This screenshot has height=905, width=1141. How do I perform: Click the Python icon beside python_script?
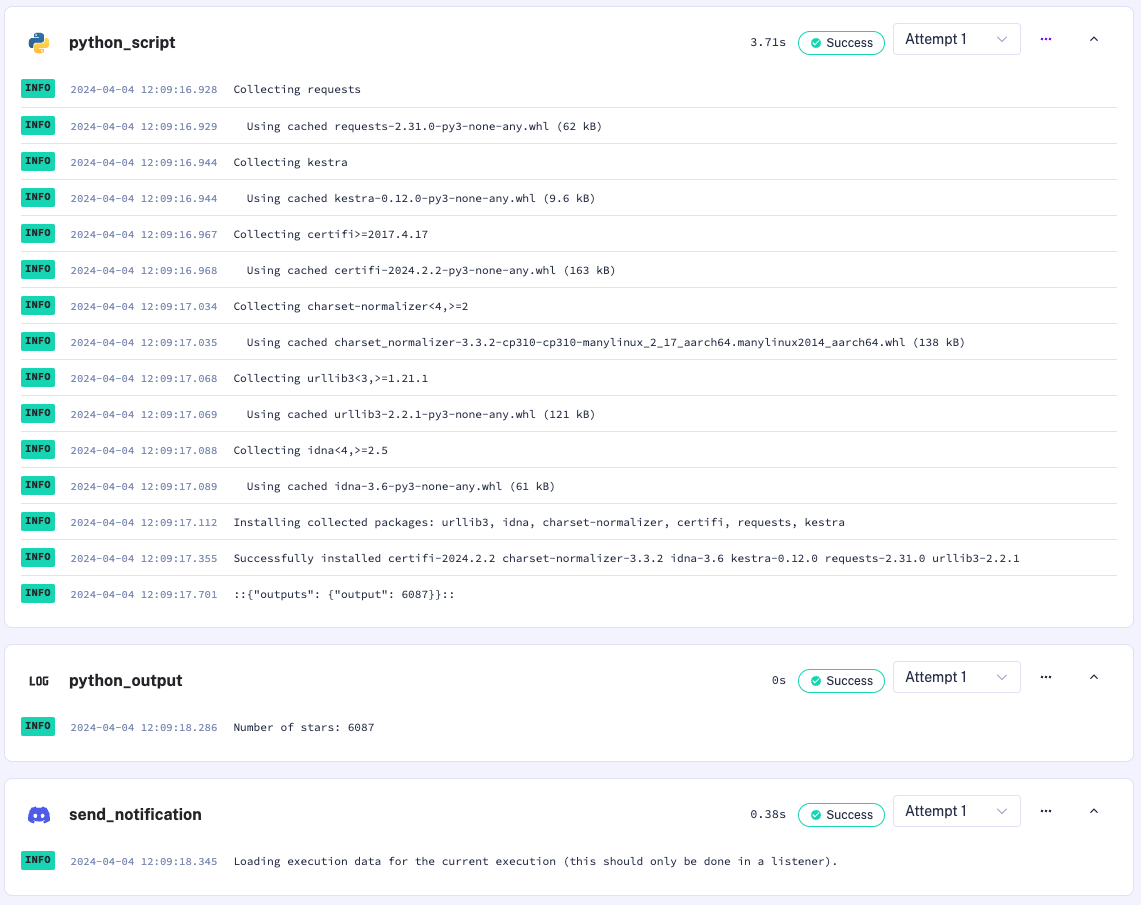pyautogui.click(x=38, y=42)
